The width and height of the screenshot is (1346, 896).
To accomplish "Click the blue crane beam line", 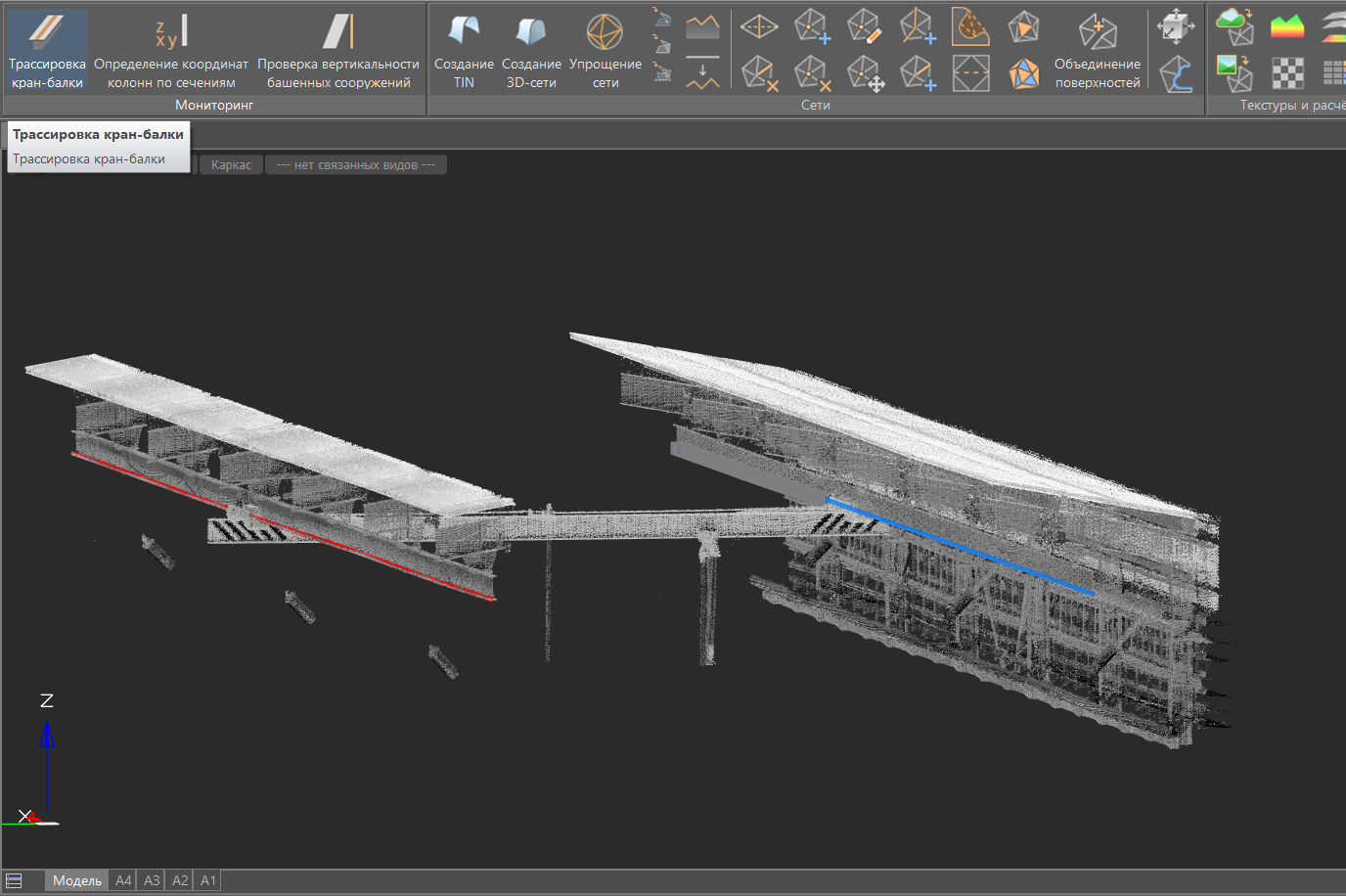I will 959,546.
